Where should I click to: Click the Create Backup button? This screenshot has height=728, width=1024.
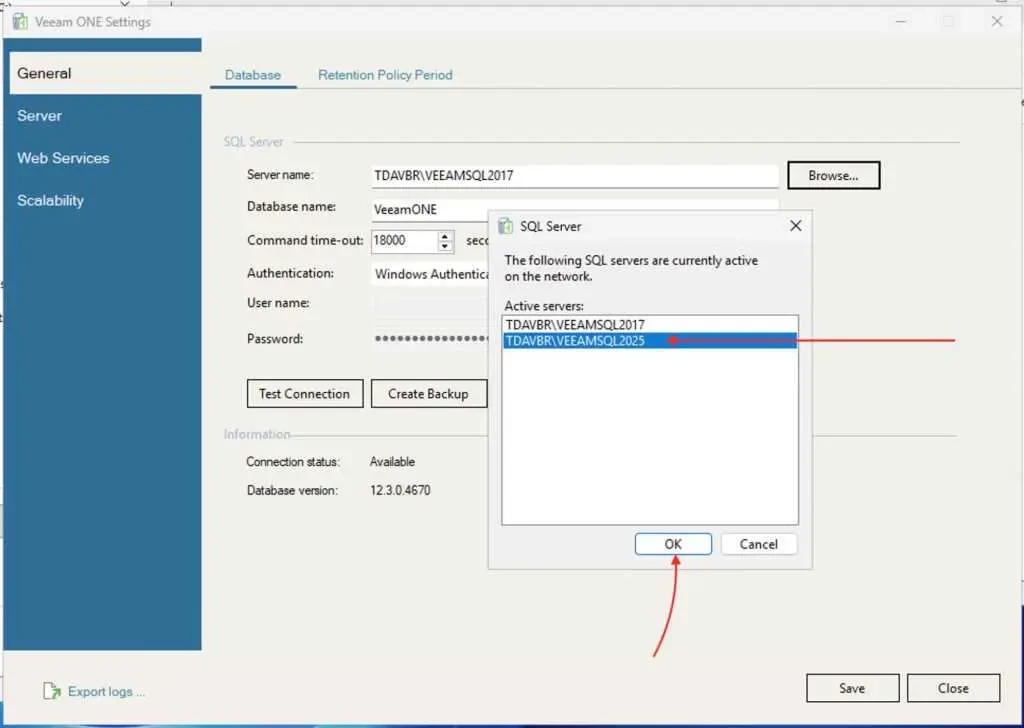pyautogui.click(x=428, y=394)
